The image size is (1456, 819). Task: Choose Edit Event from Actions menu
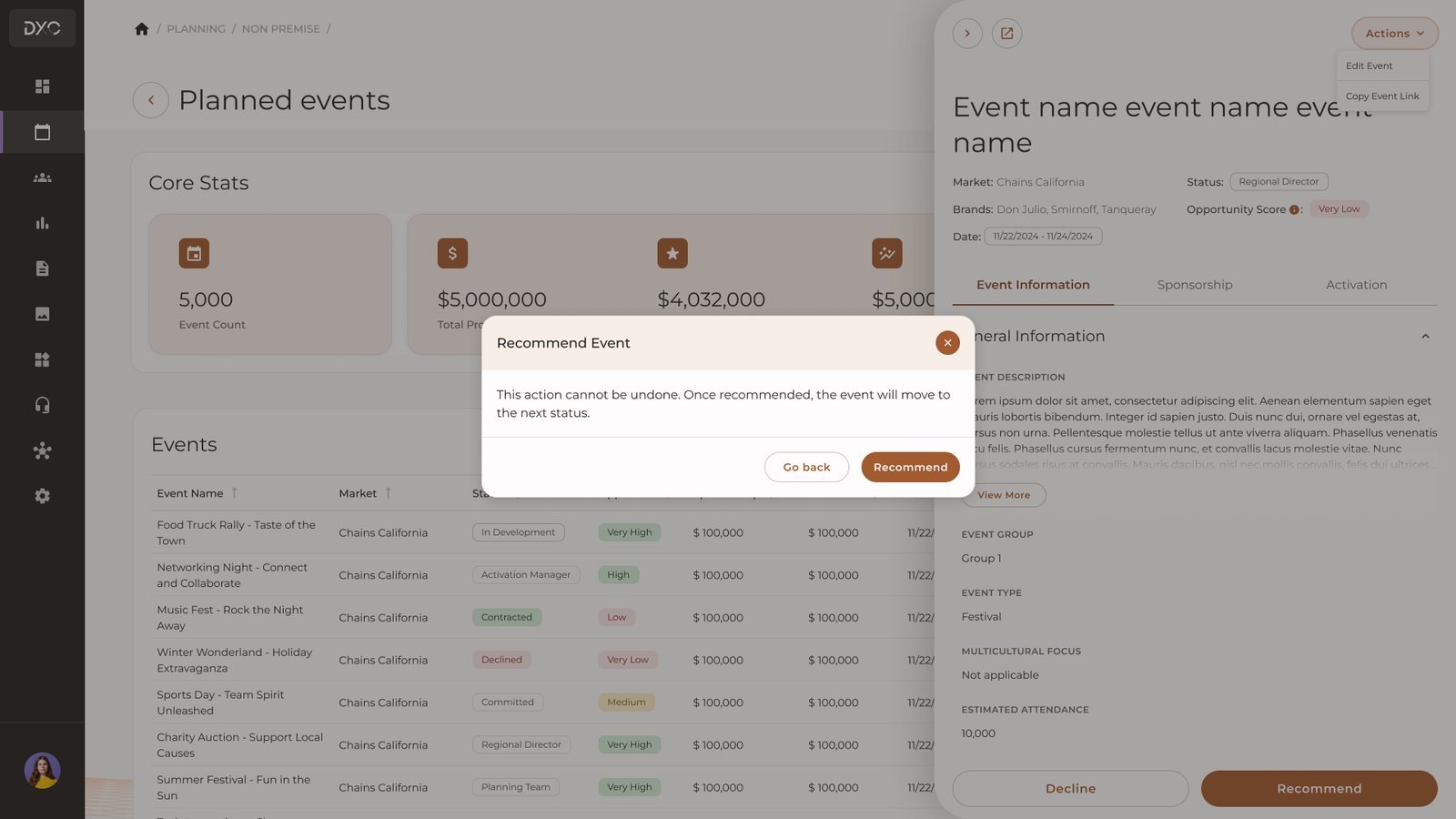1381,66
